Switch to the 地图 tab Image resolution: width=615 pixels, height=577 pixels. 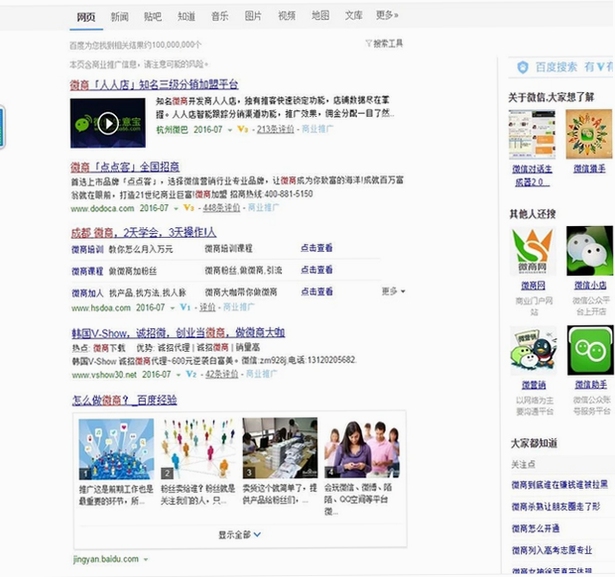coord(320,15)
